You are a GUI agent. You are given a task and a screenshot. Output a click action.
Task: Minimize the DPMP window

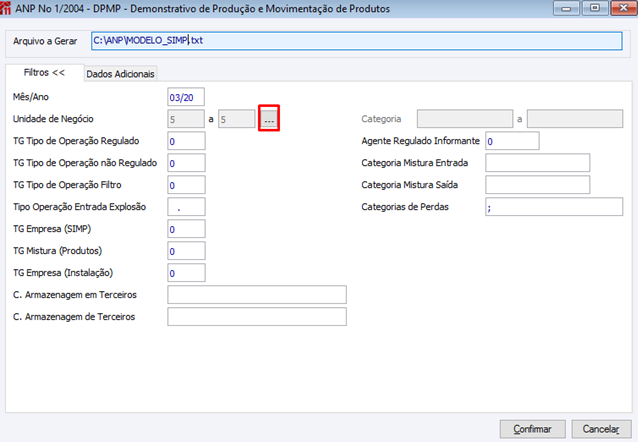pos(566,8)
